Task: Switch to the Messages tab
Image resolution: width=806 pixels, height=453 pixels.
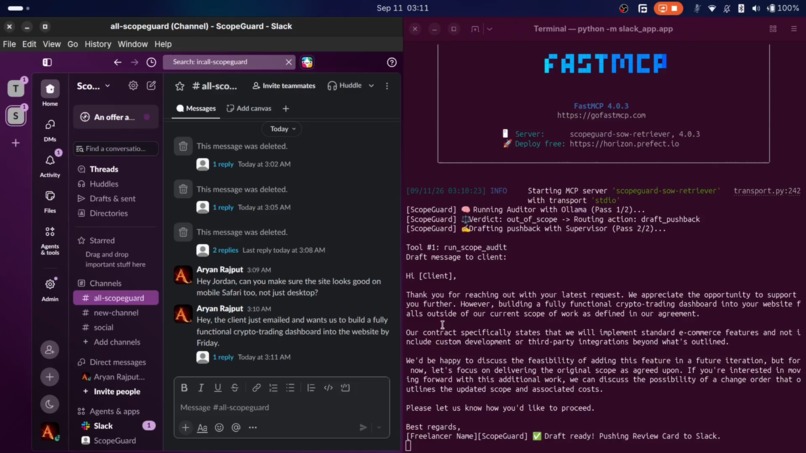Action: point(196,108)
